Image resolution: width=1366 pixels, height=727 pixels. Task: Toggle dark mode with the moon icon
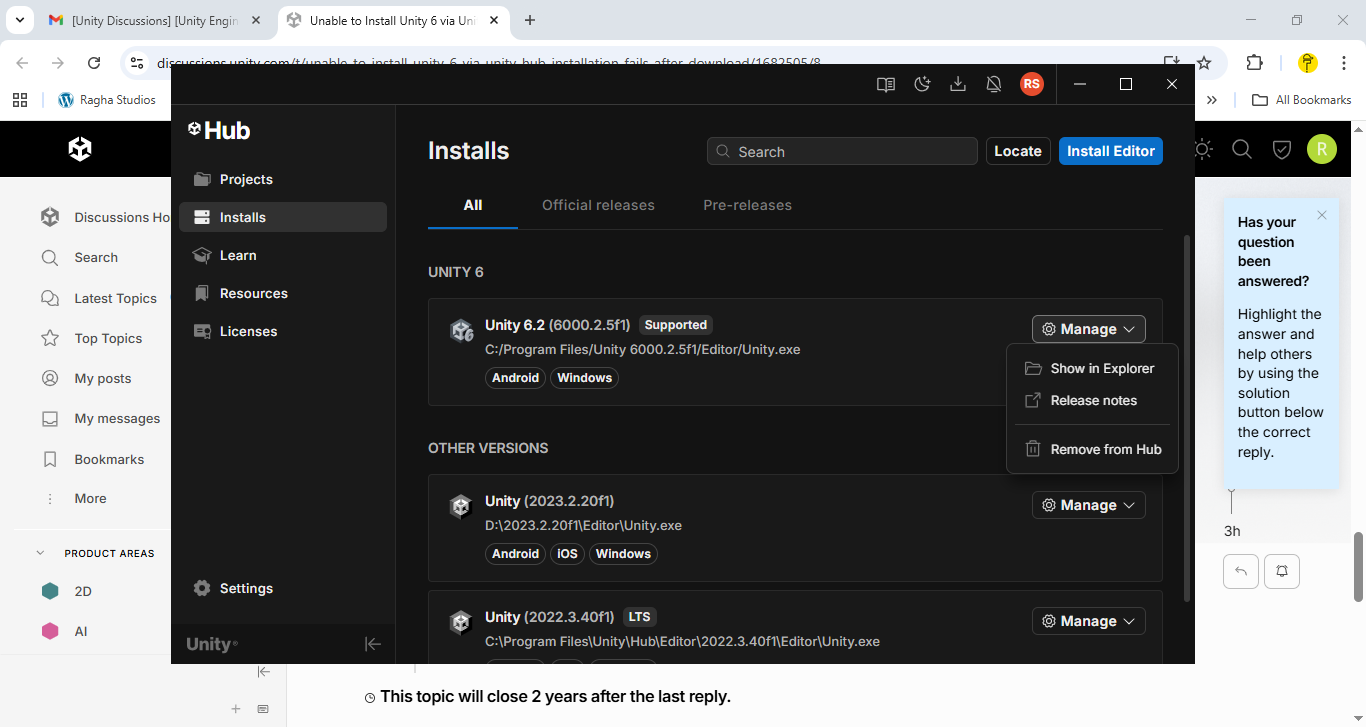[x=921, y=84]
